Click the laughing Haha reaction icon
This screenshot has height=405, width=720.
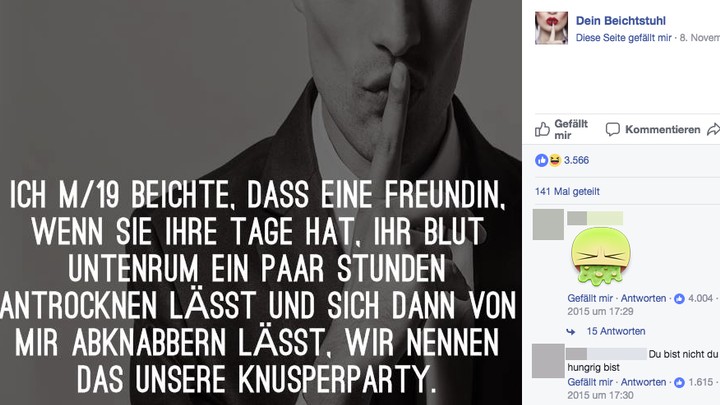555,160
